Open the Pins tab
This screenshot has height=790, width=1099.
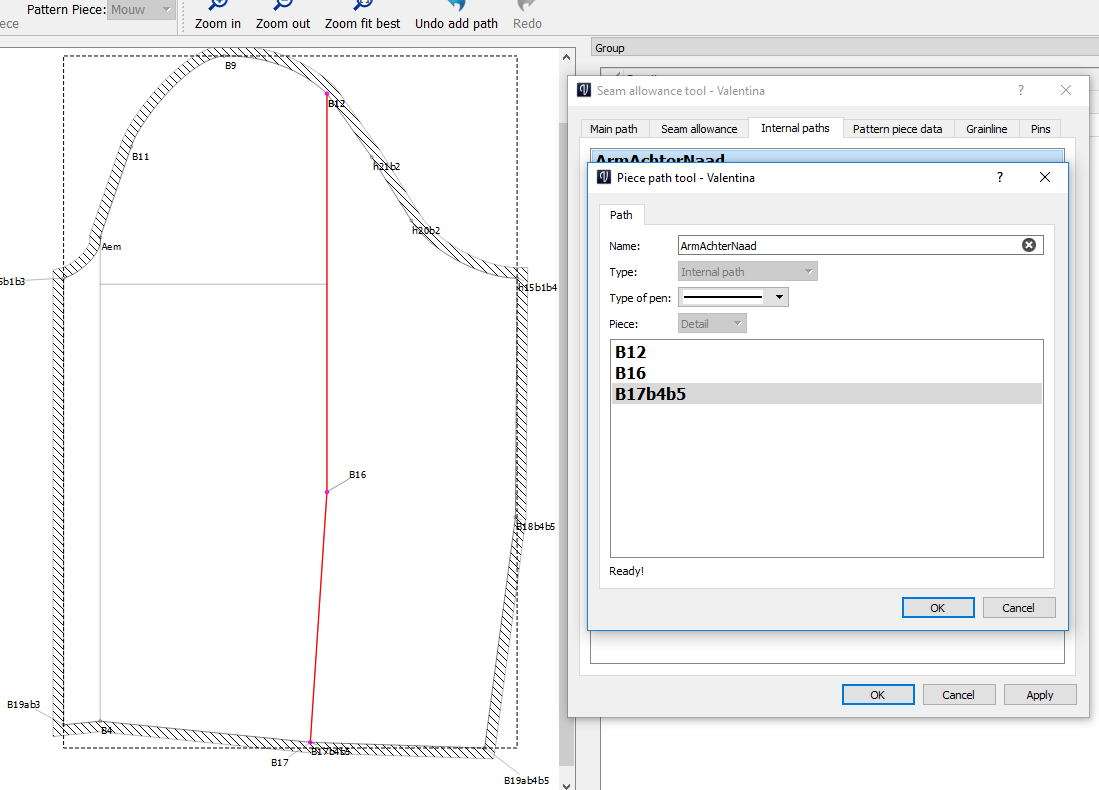click(x=1040, y=129)
